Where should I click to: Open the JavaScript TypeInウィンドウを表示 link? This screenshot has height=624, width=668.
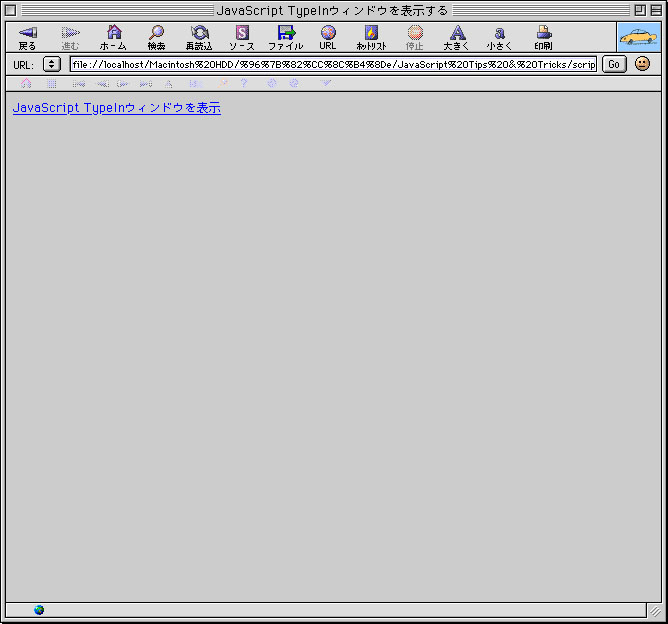(117, 107)
